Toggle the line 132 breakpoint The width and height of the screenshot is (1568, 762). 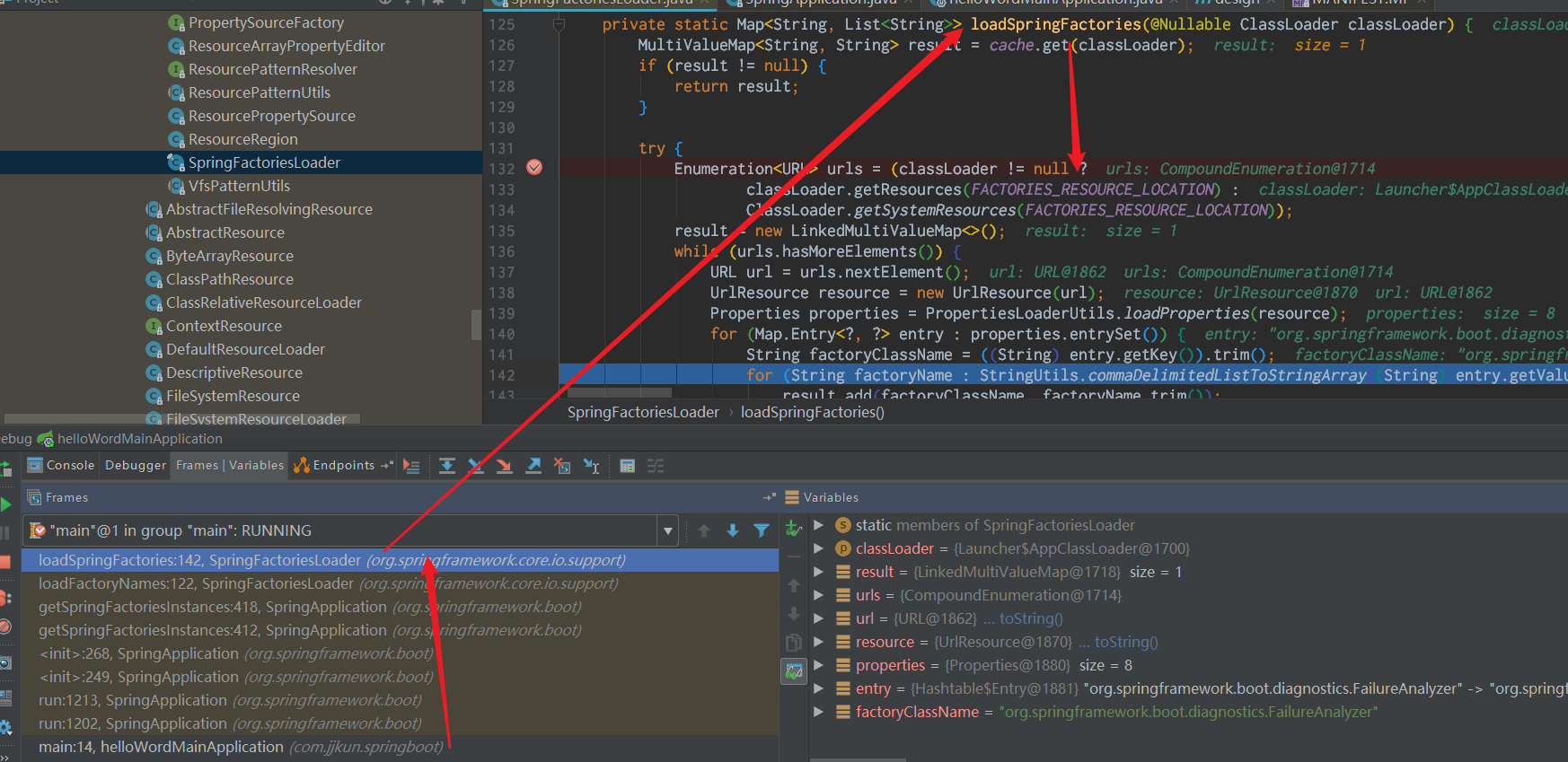[534, 167]
